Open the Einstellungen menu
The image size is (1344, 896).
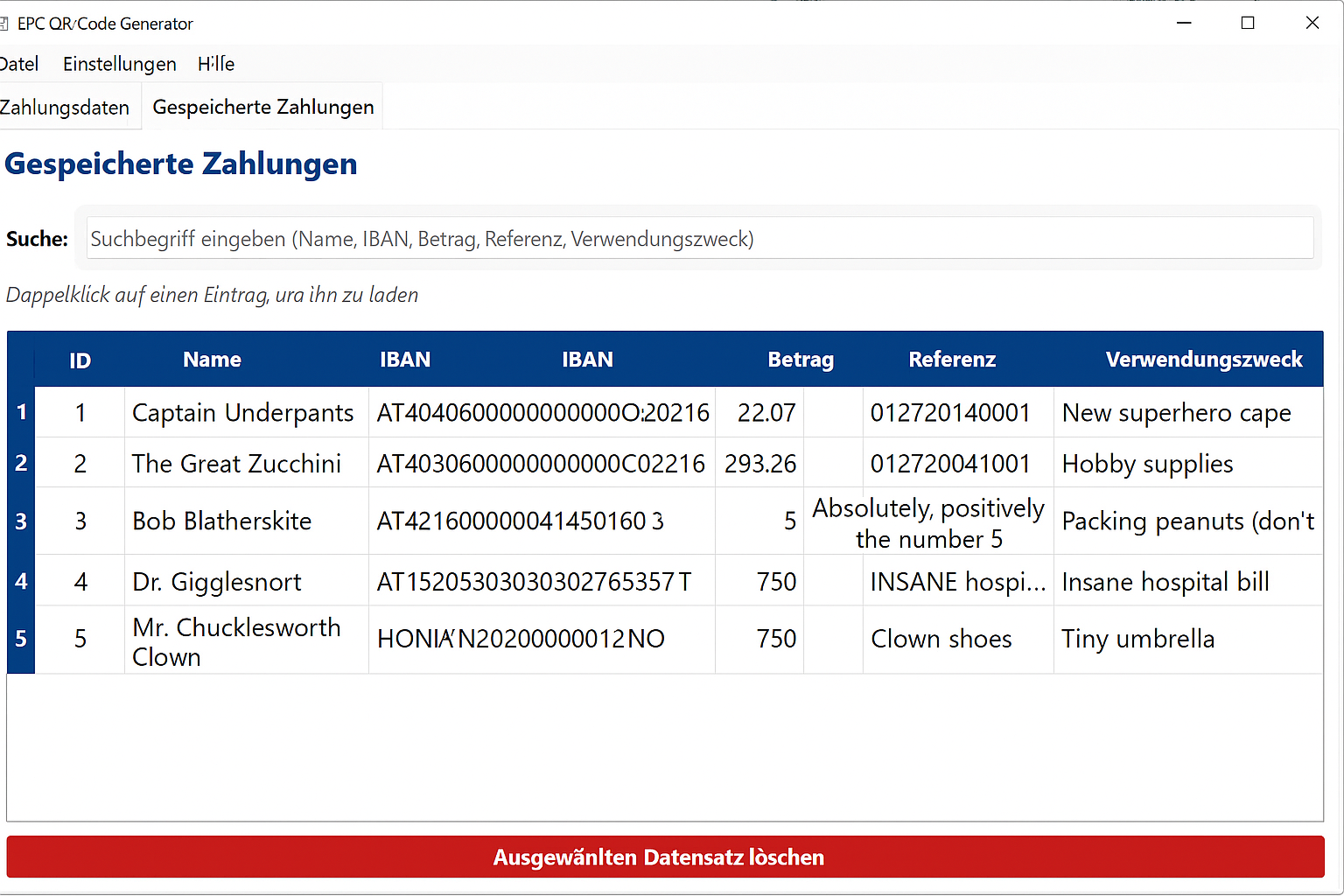point(120,64)
